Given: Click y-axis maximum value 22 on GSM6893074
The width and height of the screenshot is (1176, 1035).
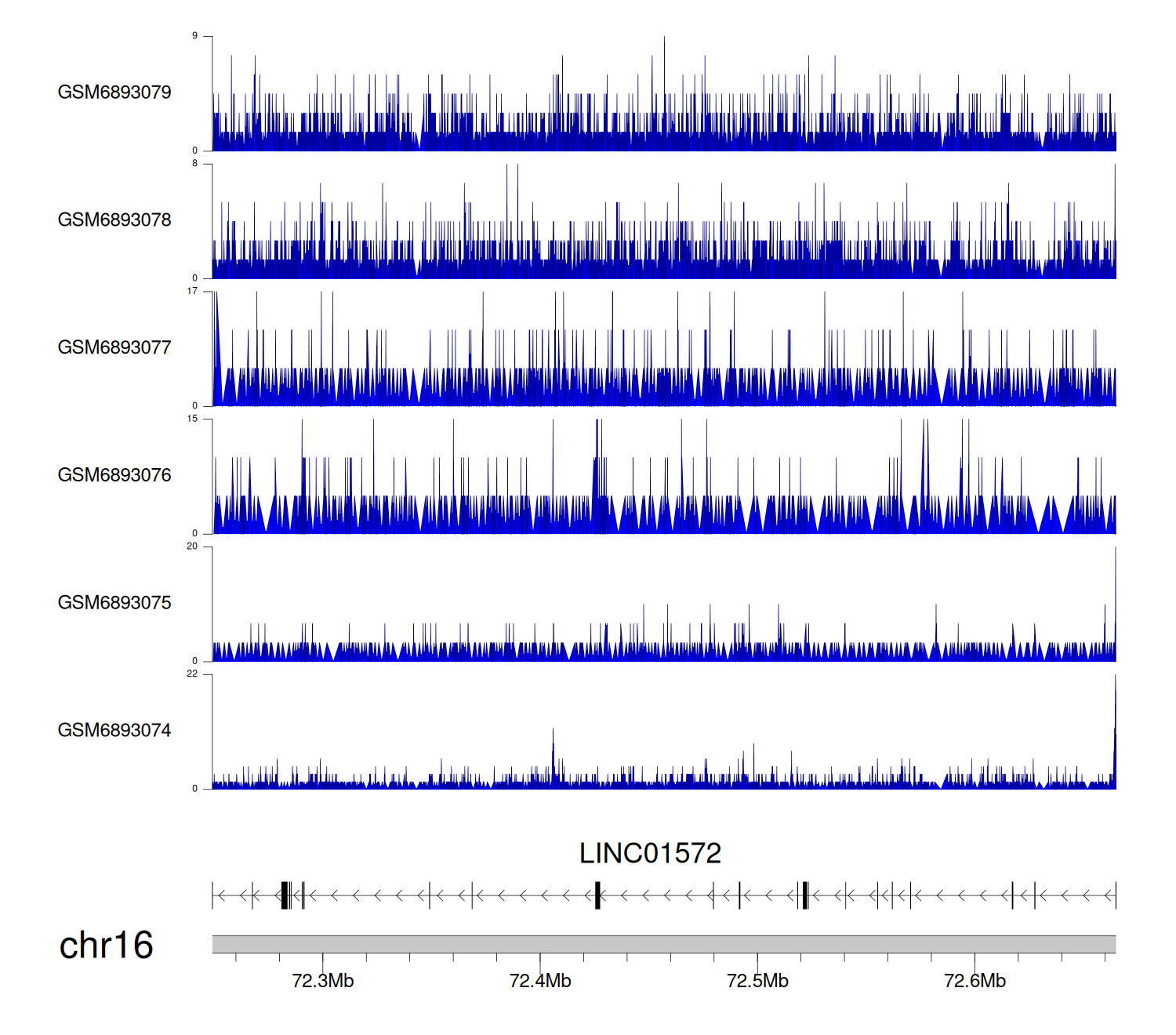Looking at the screenshot, I should (x=192, y=674).
